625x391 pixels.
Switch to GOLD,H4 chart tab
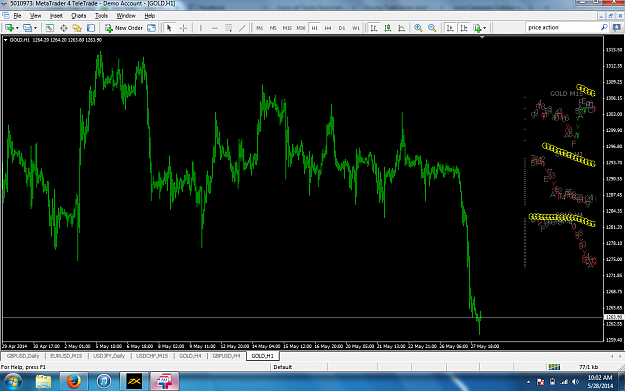click(x=190, y=356)
